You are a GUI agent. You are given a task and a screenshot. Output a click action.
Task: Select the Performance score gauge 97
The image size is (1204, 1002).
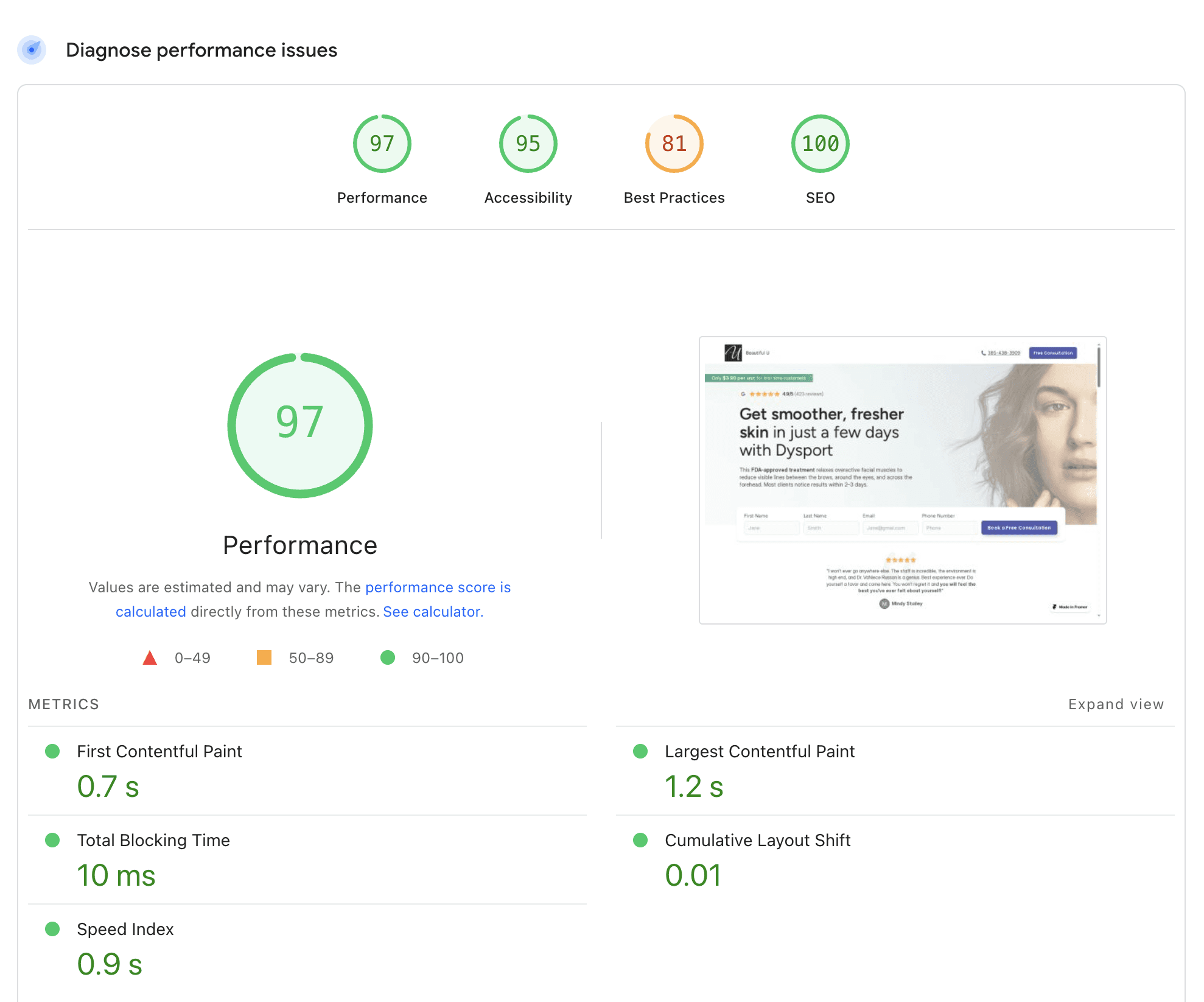click(x=382, y=144)
